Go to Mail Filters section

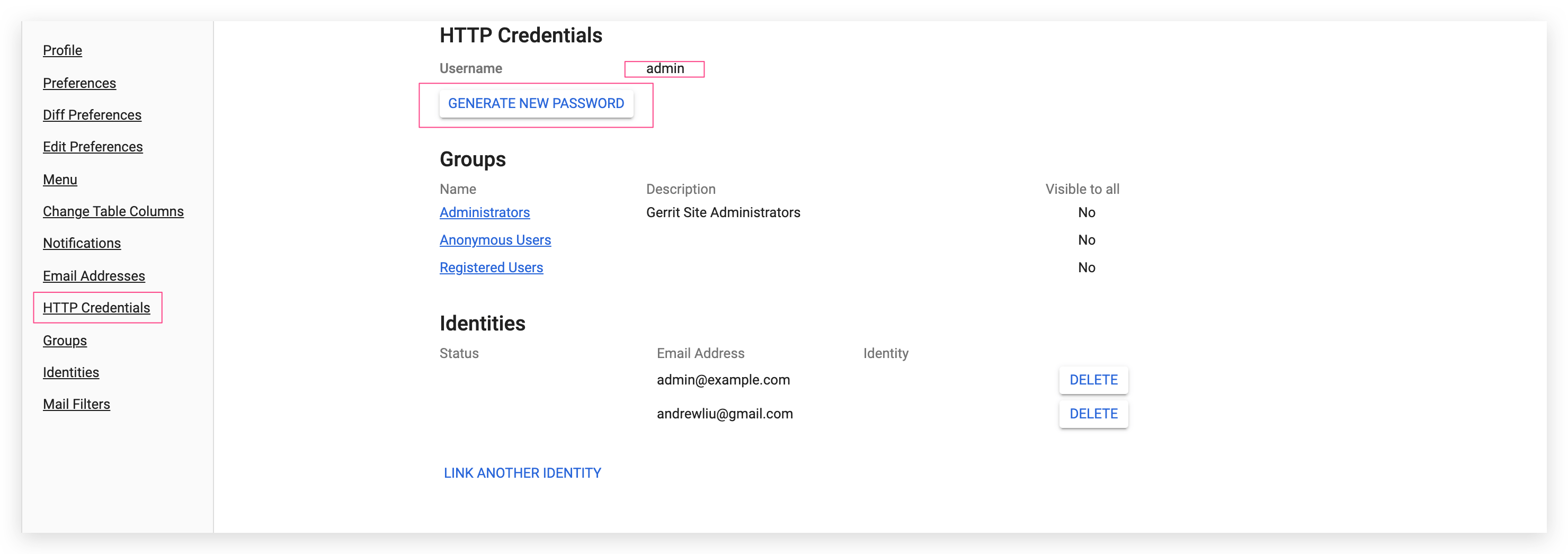click(x=76, y=404)
